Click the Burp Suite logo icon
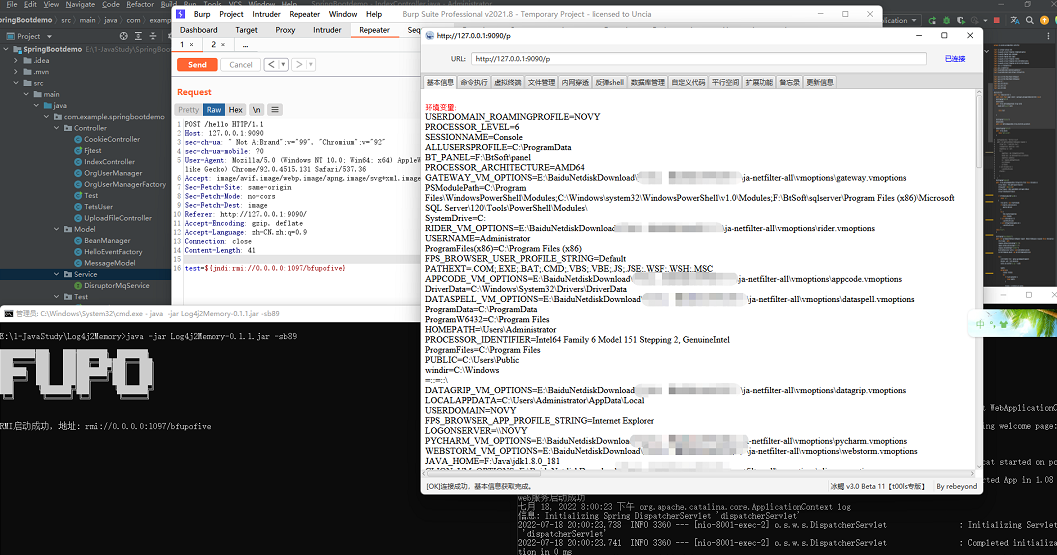This screenshot has height=555, width=1057. (181, 14)
